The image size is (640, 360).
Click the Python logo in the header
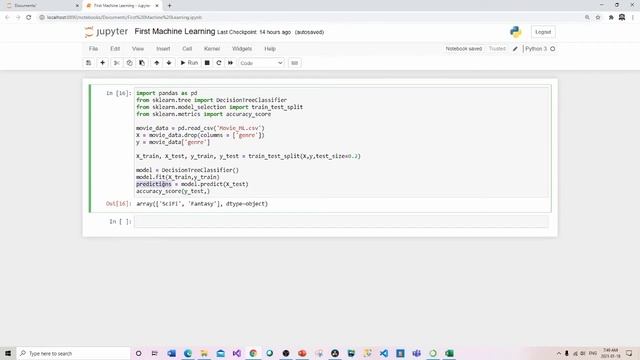coord(516,32)
